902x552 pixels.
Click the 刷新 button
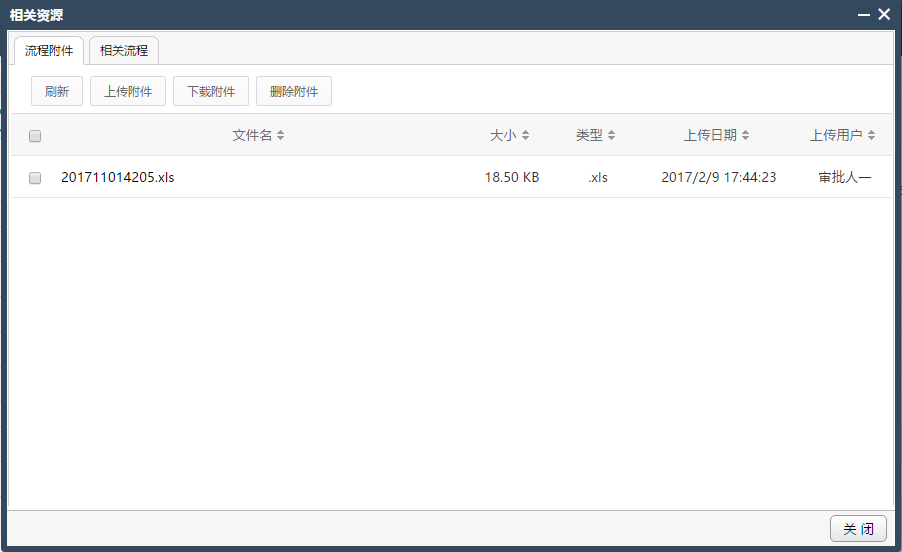(x=57, y=91)
